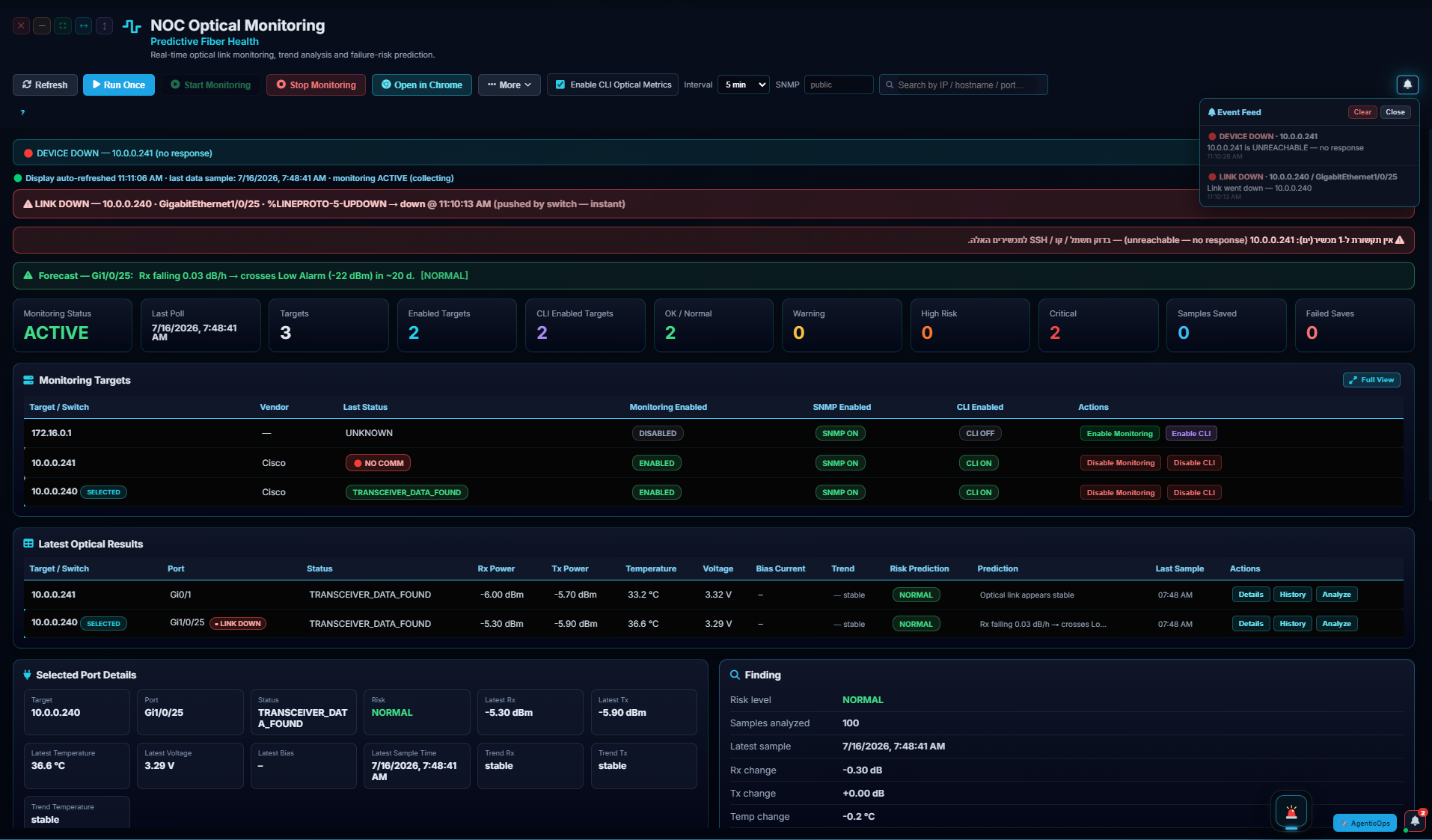
Task: Click the LINK DOWN tag beside Gi1/0/25
Action: [x=238, y=624]
